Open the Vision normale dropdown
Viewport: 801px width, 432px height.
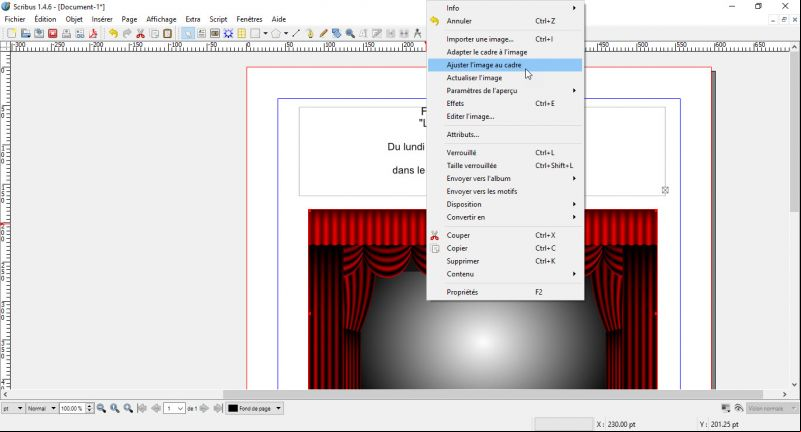coord(772,408)
